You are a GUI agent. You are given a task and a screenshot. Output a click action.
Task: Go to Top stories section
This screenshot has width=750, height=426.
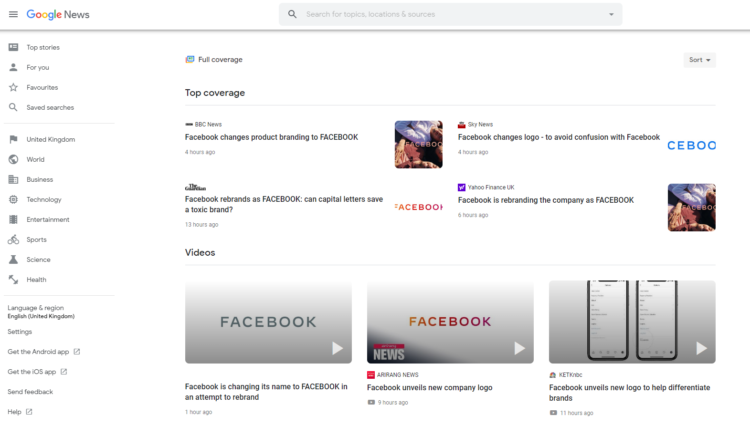(x=42, y=47)
